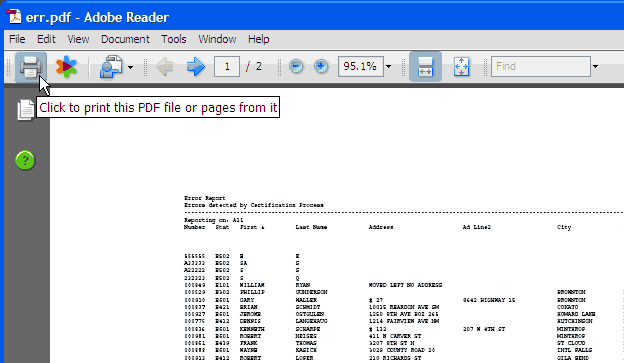Expand the Start Meeting dropdown arrow
The image size is (624, 363).
[x=130, y=67]
